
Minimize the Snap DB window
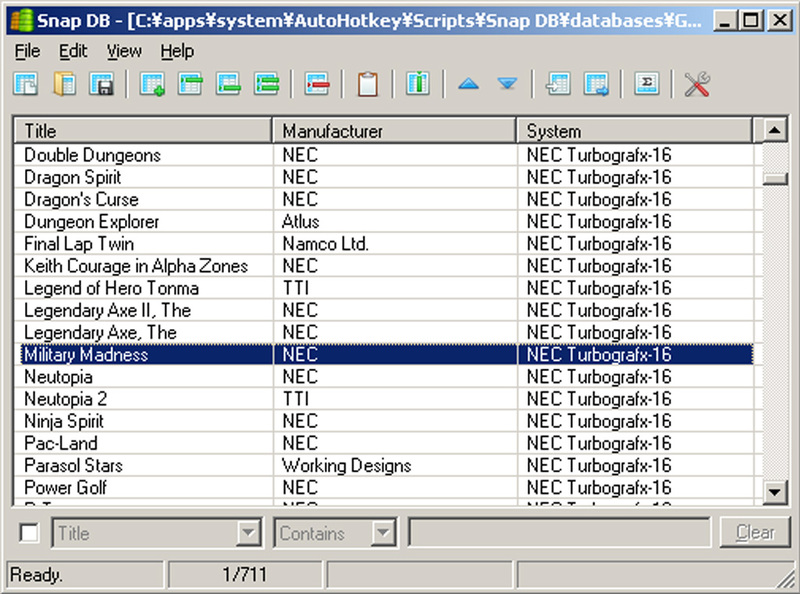click(x=724, y=20)
